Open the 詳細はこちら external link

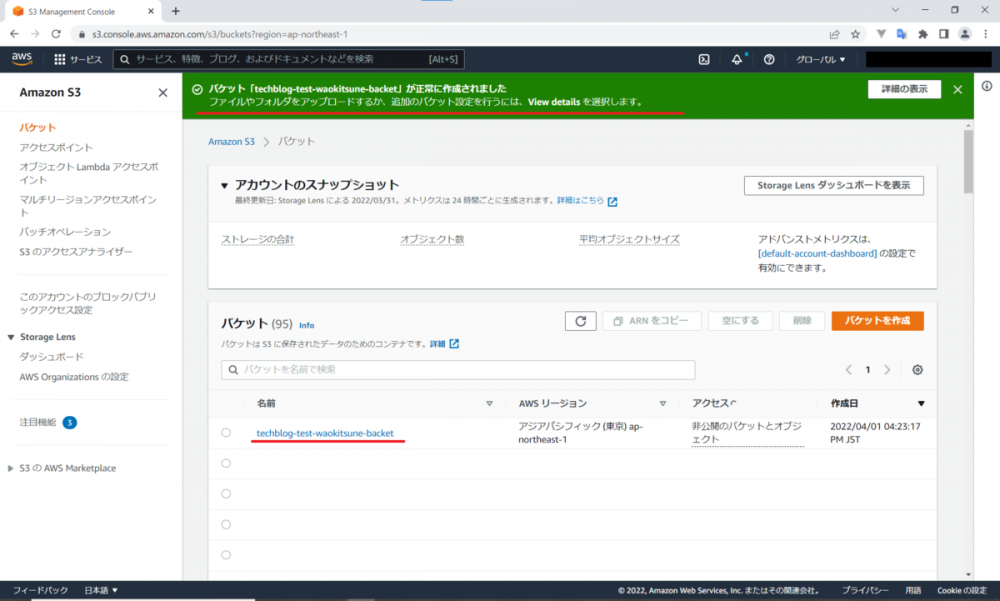point(587,200)
